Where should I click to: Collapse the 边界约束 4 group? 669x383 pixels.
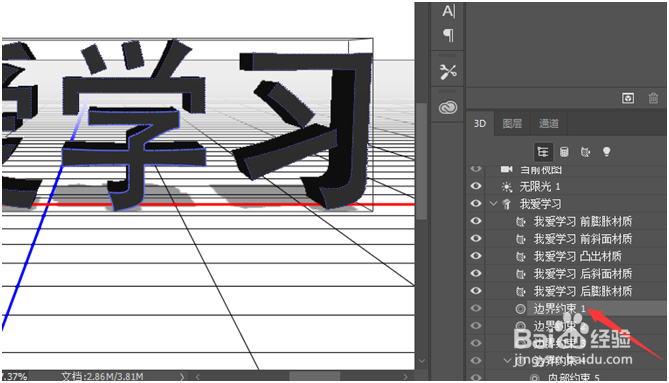[507, 361]
